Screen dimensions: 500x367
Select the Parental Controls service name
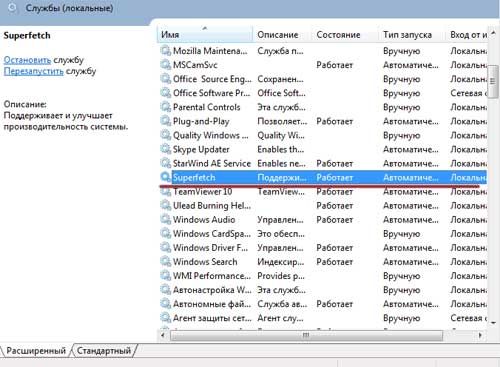(207, 107)
